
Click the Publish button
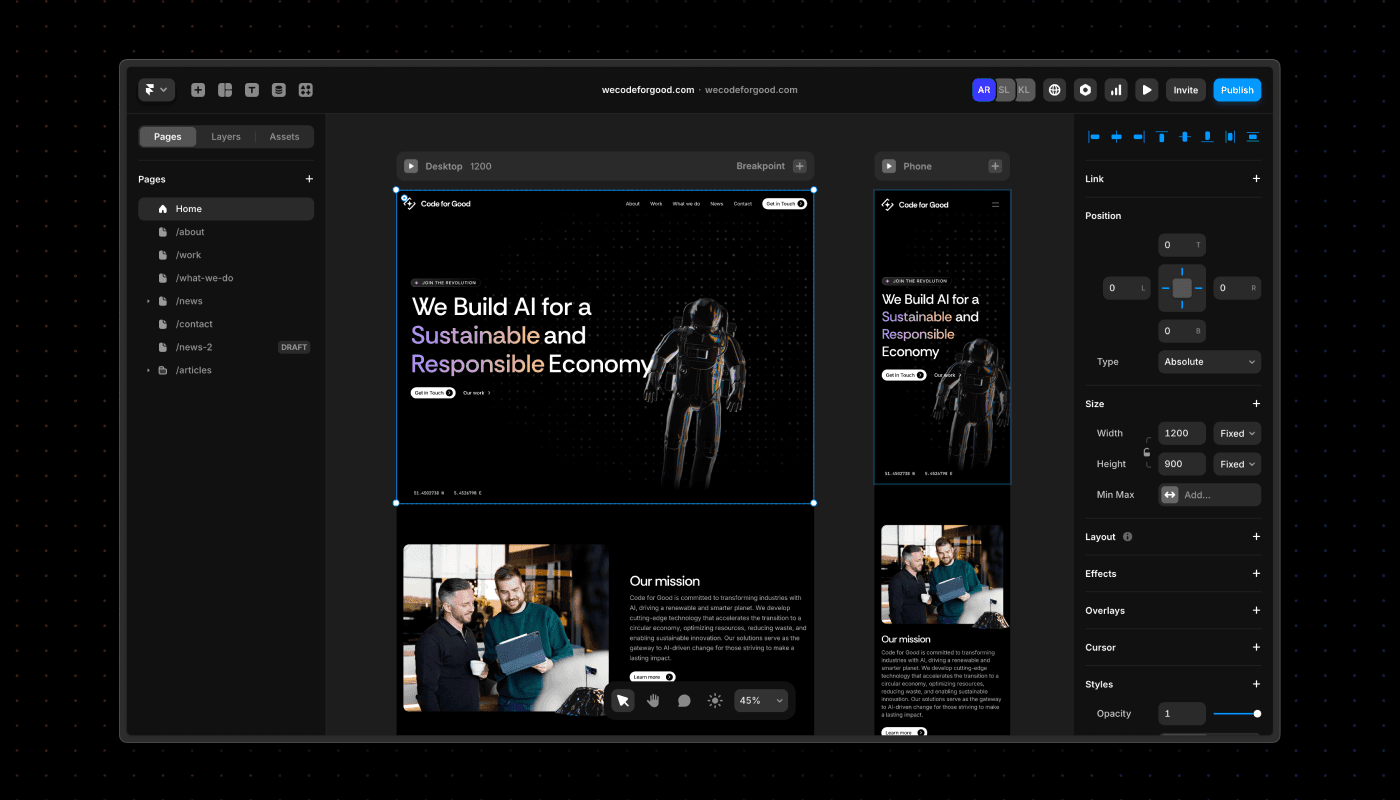pyautogui.click(x=1237, y=90)
